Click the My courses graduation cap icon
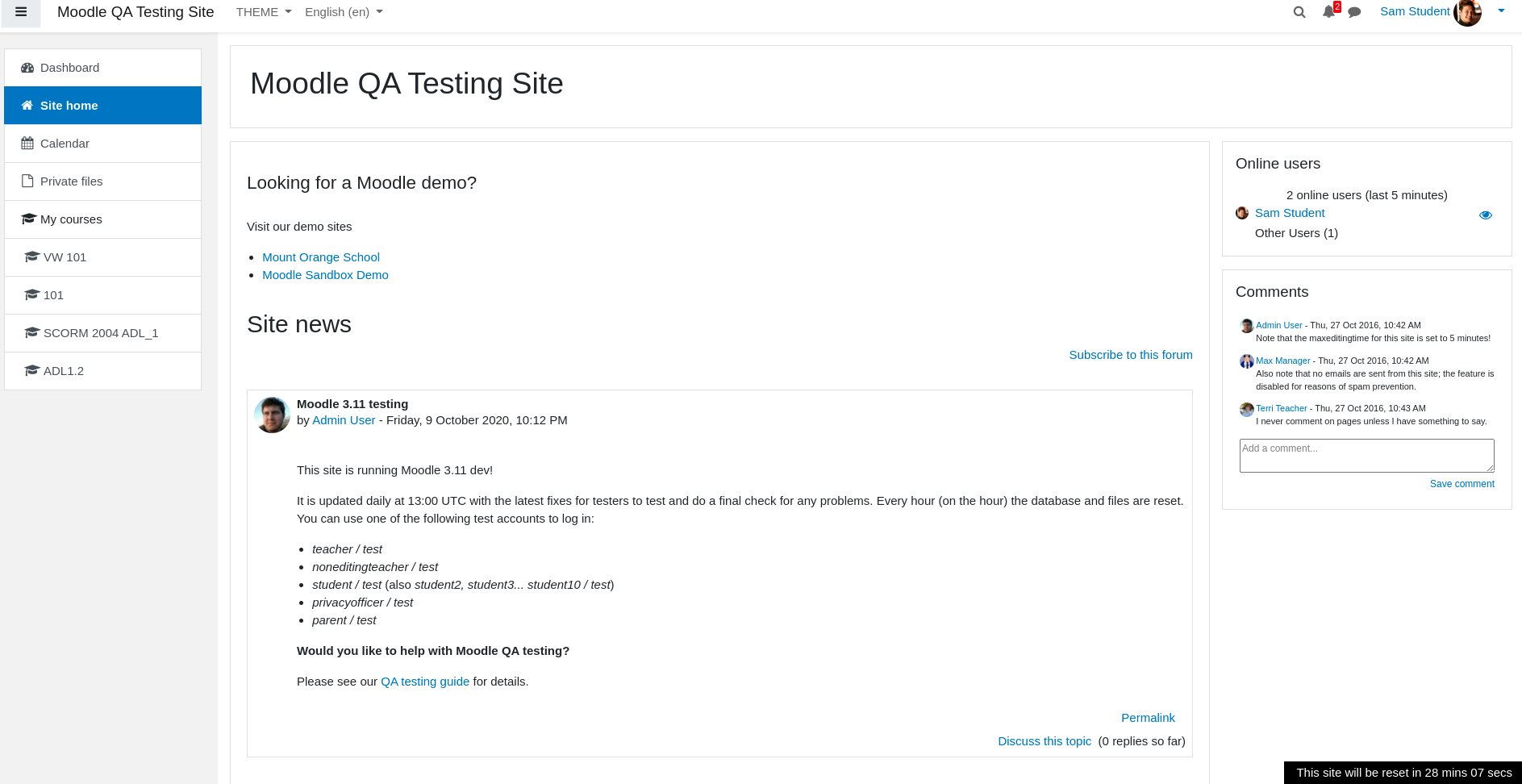 [29, 219]
